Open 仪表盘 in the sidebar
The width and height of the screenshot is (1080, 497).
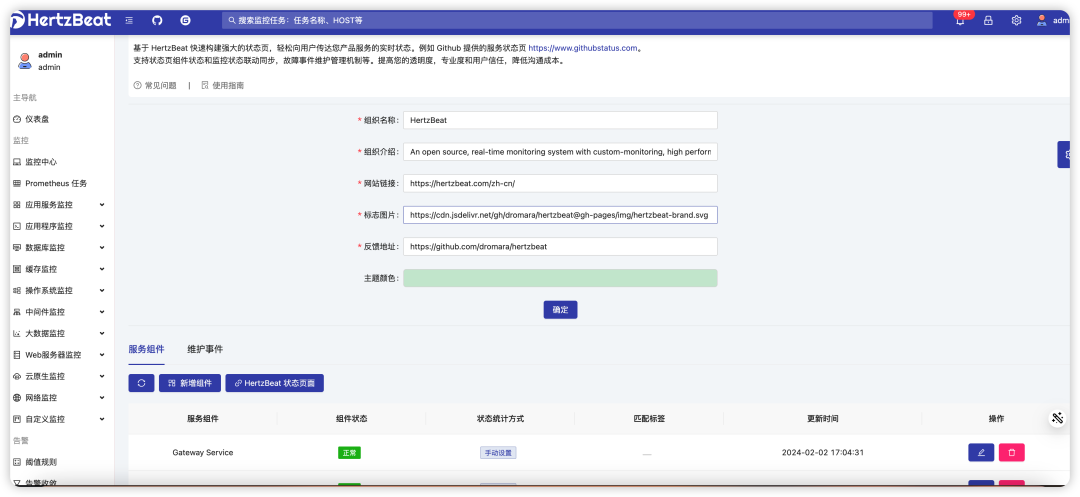37,119
